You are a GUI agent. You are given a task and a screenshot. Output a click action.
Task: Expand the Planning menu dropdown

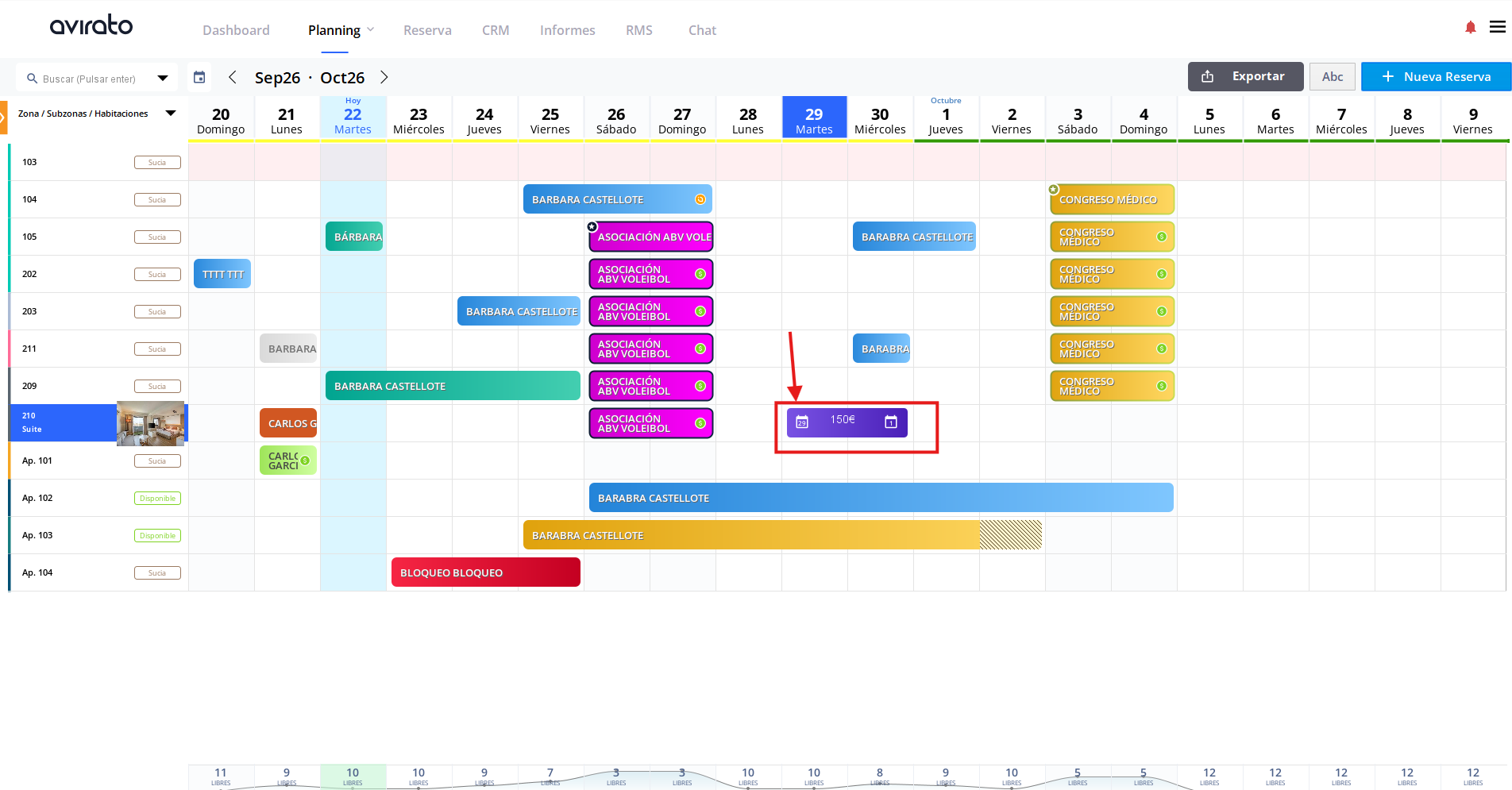(x=370, y=30)
